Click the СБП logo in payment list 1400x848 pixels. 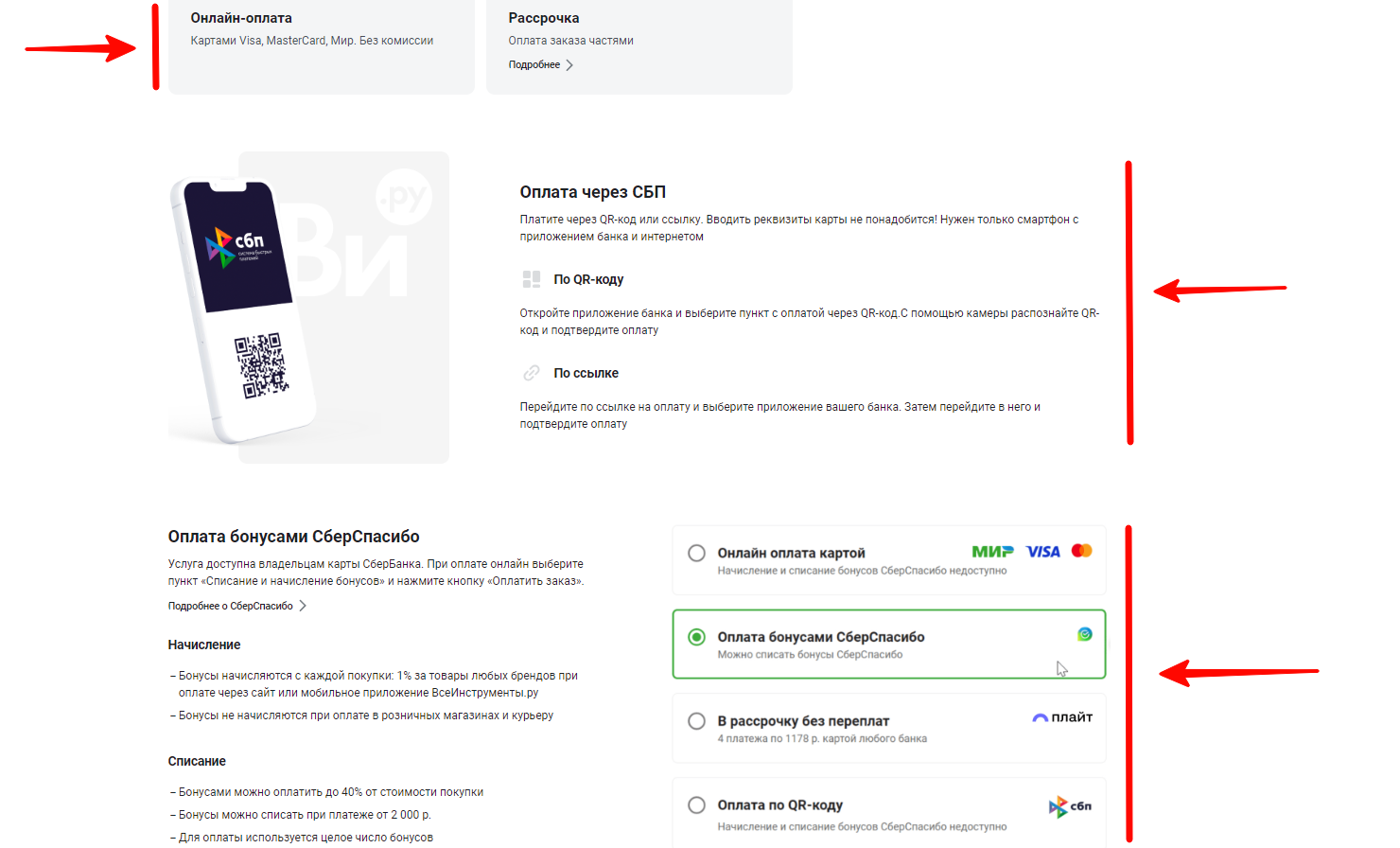point(1070,806)
